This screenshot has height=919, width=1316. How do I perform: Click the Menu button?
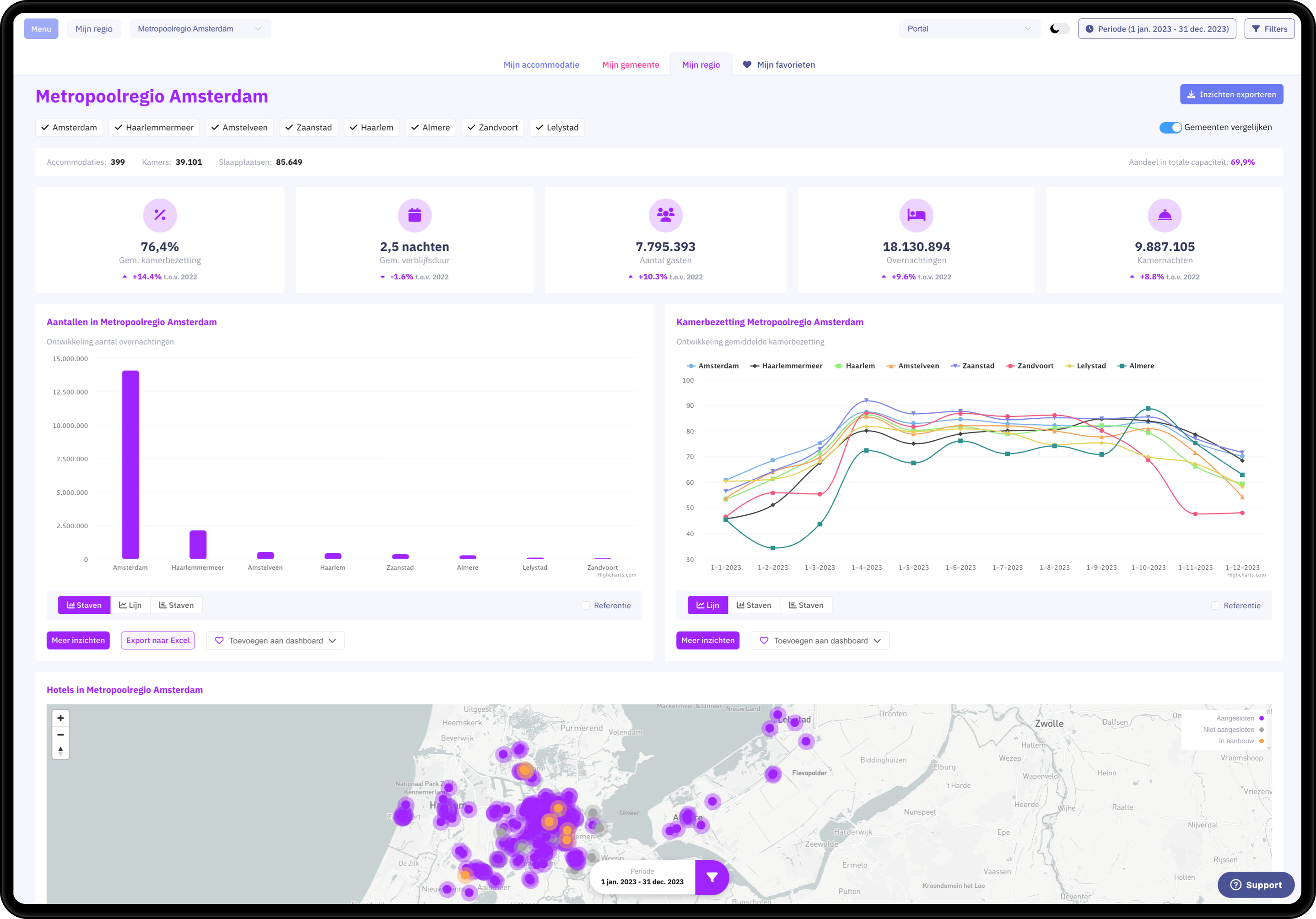point(41,29)
